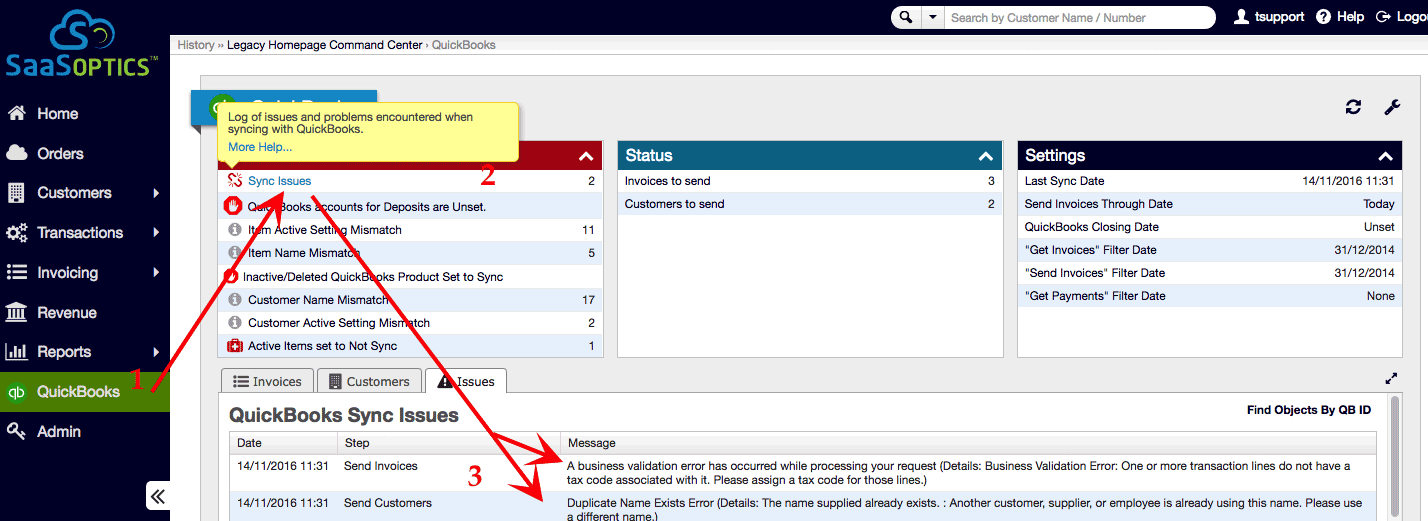The height and width of the screenshot is (521, 1428).
Task: Click the Active Items set to Not Sync row
Action: [x=410, y=346]
